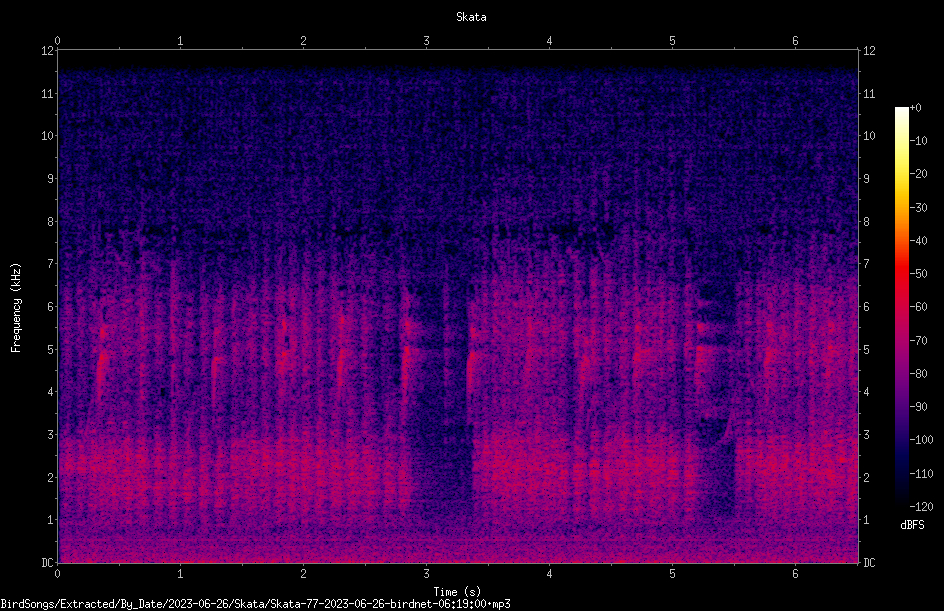Click the '4' tick label on the top time axis
This screenshot has width=944, height=611.
click(x=549, y=41)
